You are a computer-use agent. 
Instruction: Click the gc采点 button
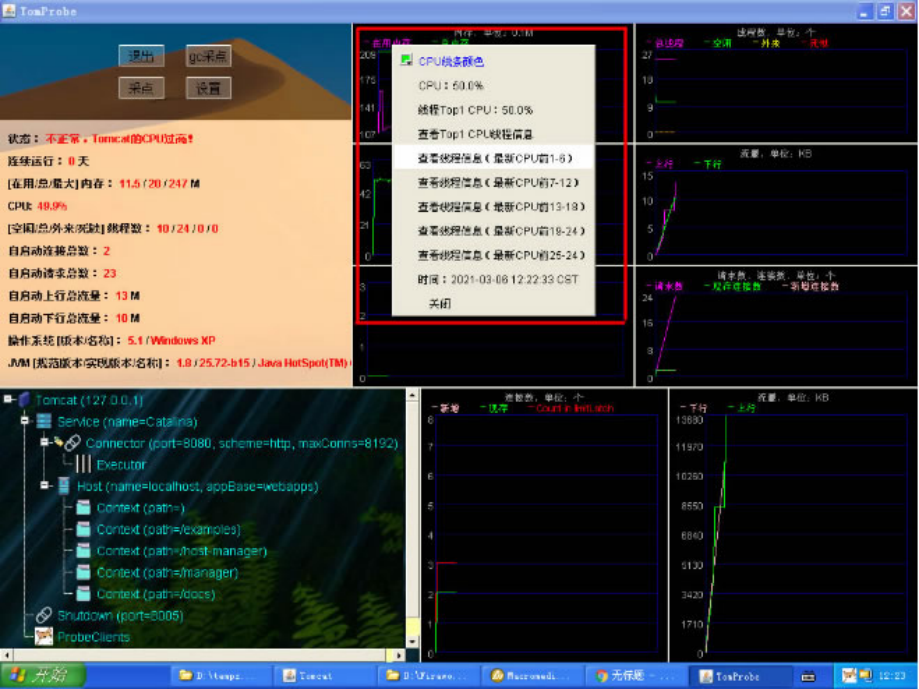208,56
